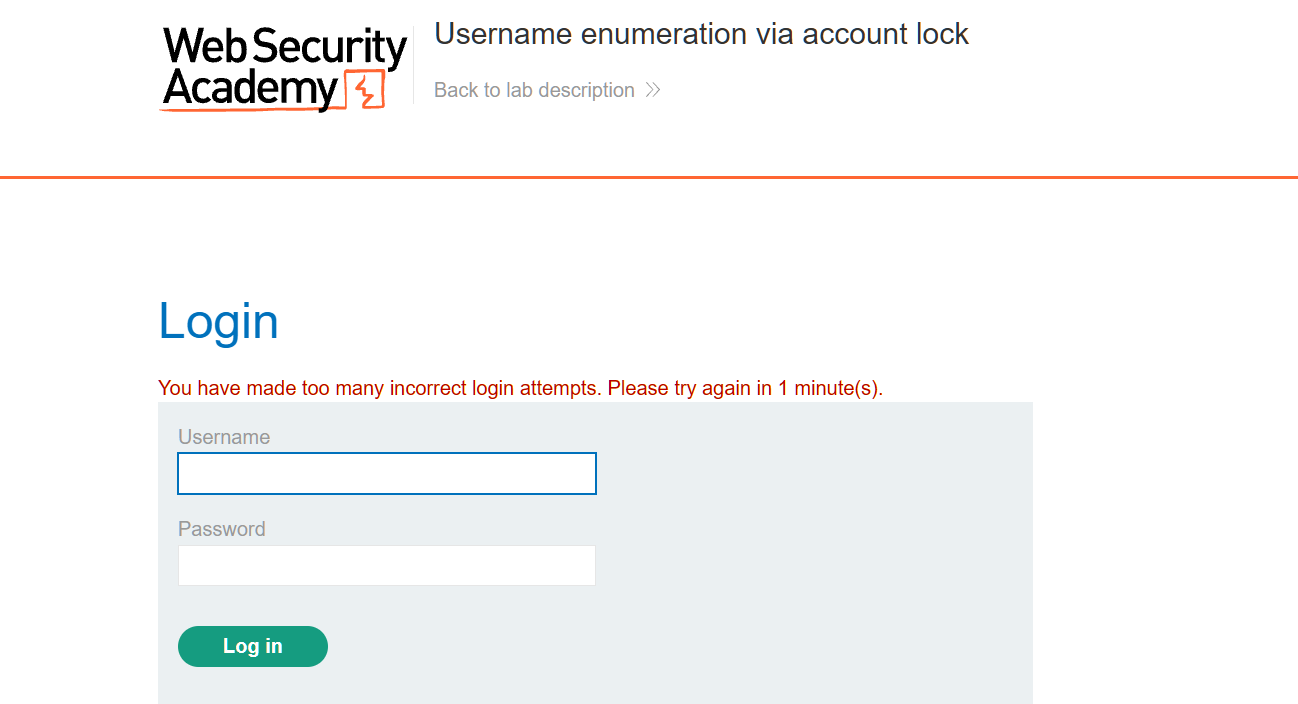The image size is (1298, 704).
Task: Click the Password field label
Action: [222, 529]
